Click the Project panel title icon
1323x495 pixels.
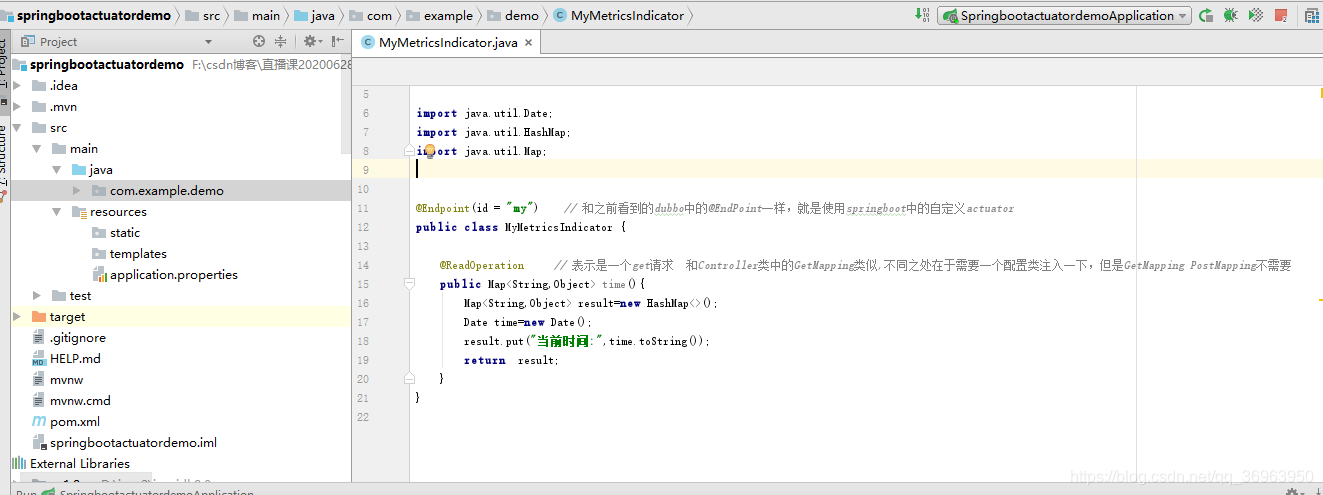[27, 42]
